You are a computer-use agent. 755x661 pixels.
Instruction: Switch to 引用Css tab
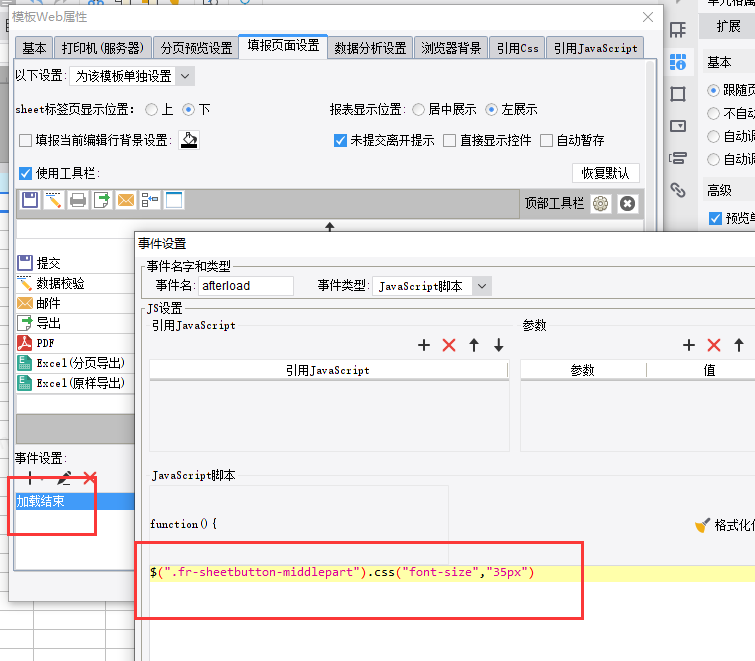pyautogui.click(x=517, y=48)
